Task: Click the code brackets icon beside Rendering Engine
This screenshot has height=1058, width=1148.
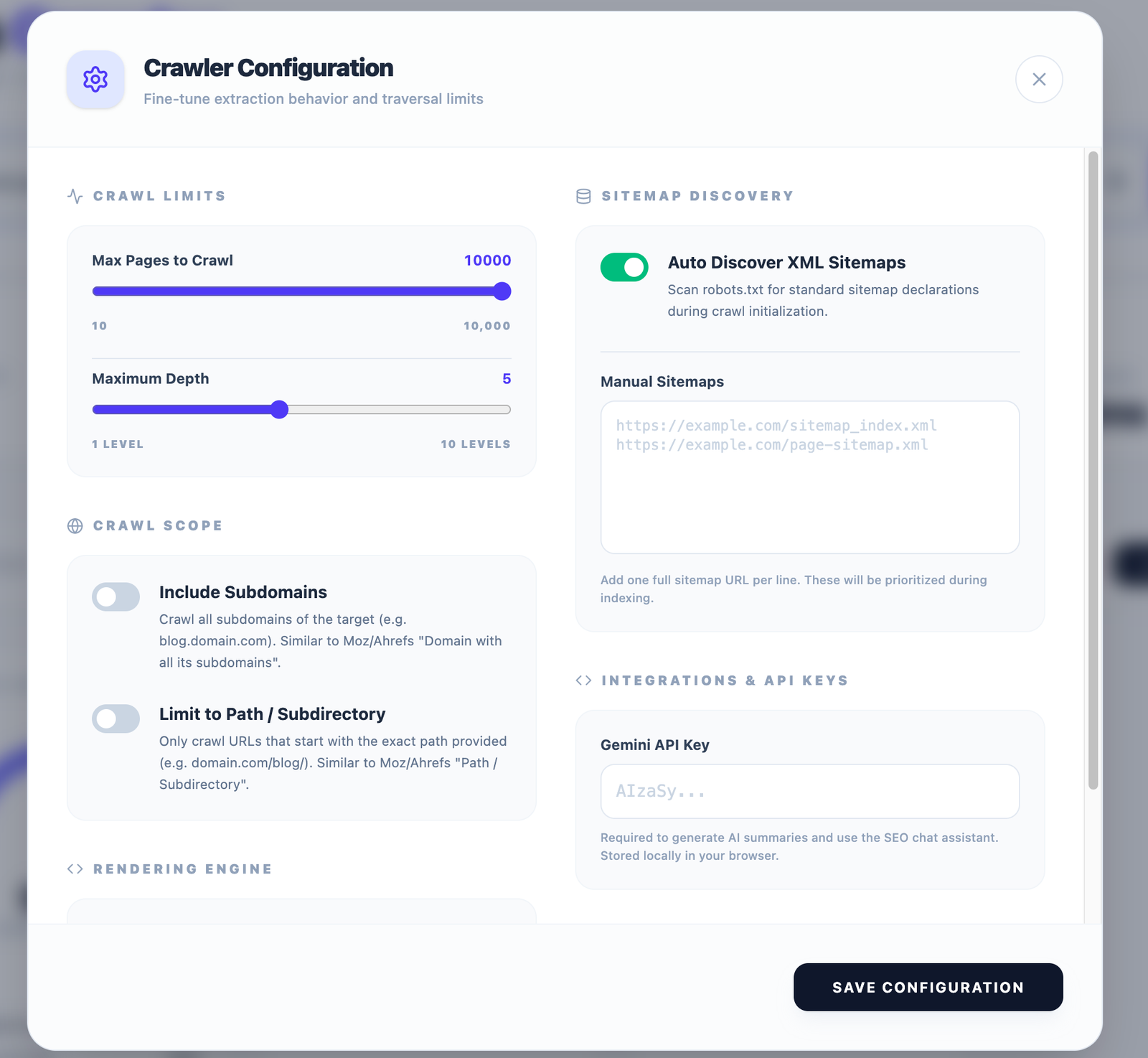Action: (x=75, y=869)
